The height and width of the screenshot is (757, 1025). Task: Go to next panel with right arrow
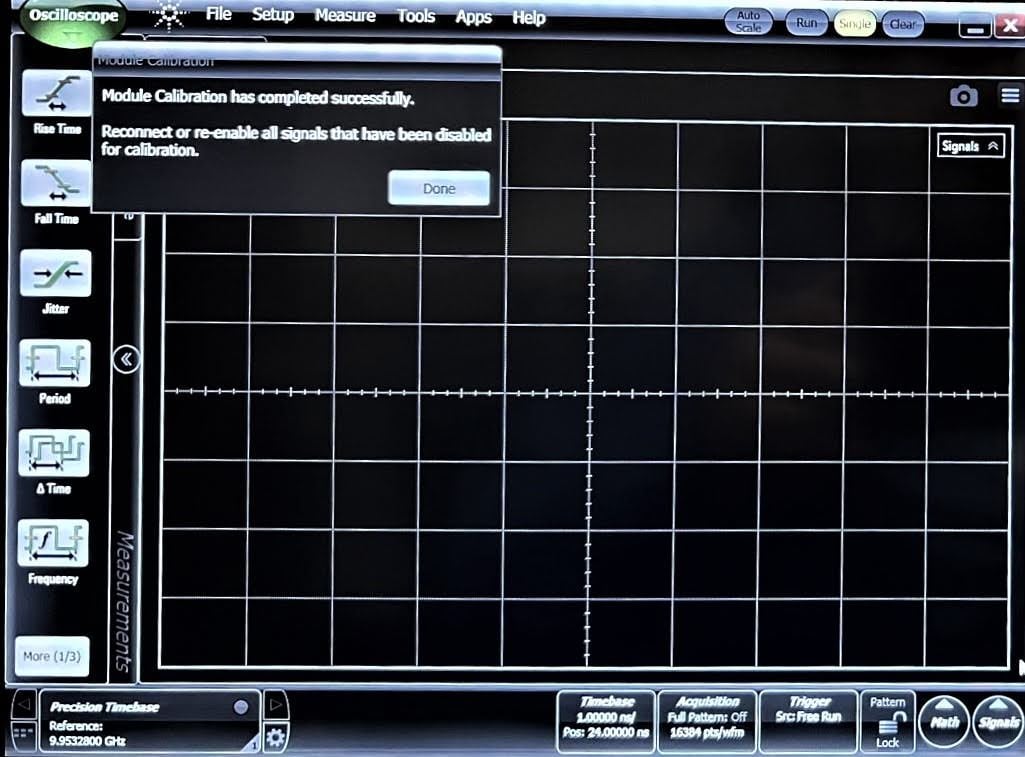tap(275, 705)
